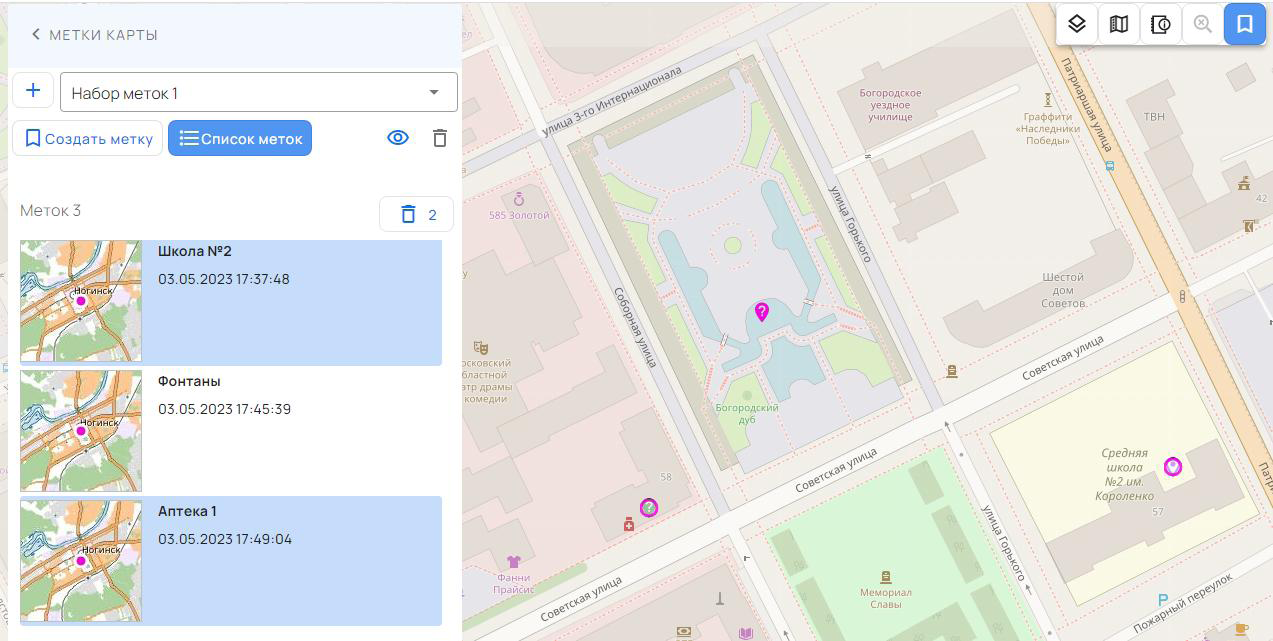Image resolution: width=1273 pixels, height=641 pixels.
Task: Click the folded map icon in toolbar
Action: tap(1119, 24)
